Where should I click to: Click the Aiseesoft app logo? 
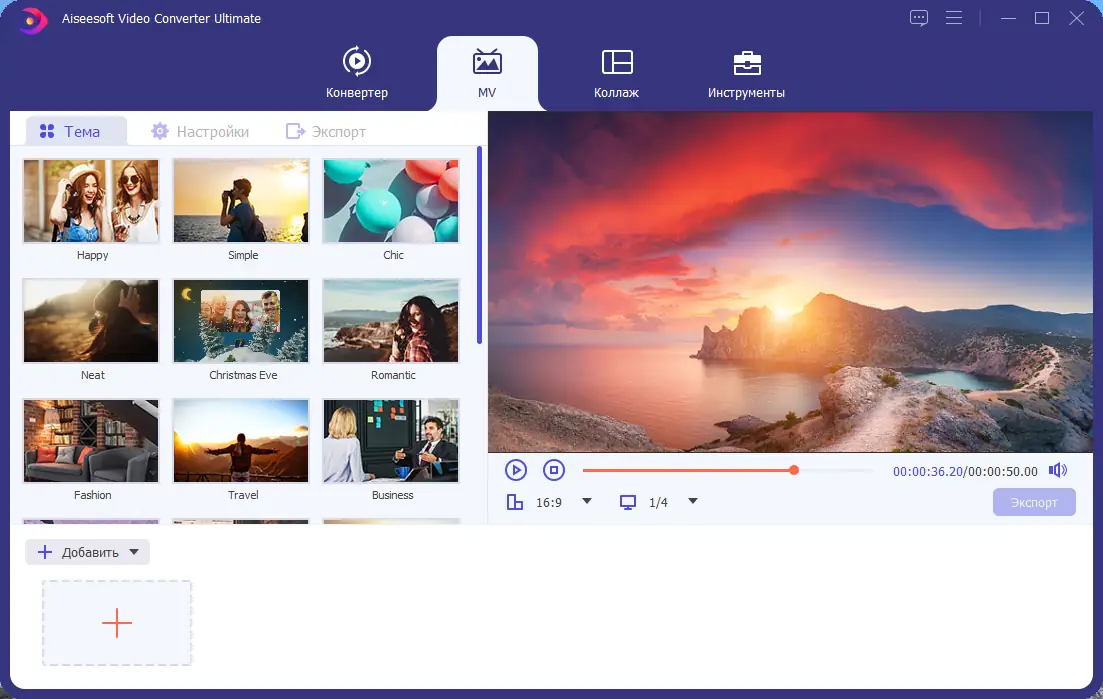tap(32, 20)
